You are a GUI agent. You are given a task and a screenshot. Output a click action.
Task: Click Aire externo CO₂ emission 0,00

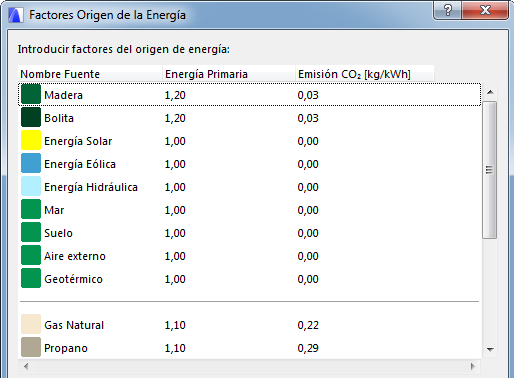tap(308, 256)
